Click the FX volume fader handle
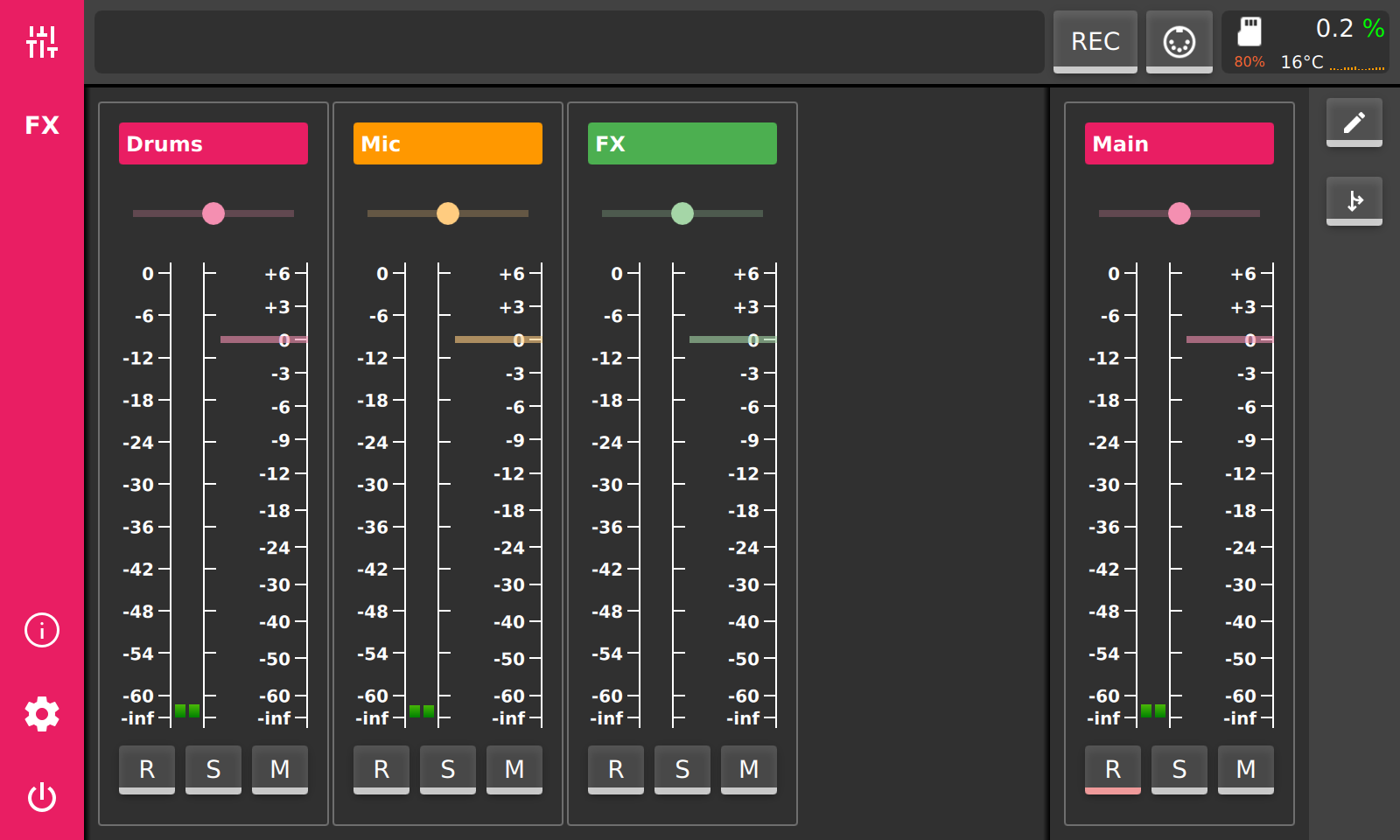The height and width of the screenshot is (840, 1400). (x=732, y=339)
